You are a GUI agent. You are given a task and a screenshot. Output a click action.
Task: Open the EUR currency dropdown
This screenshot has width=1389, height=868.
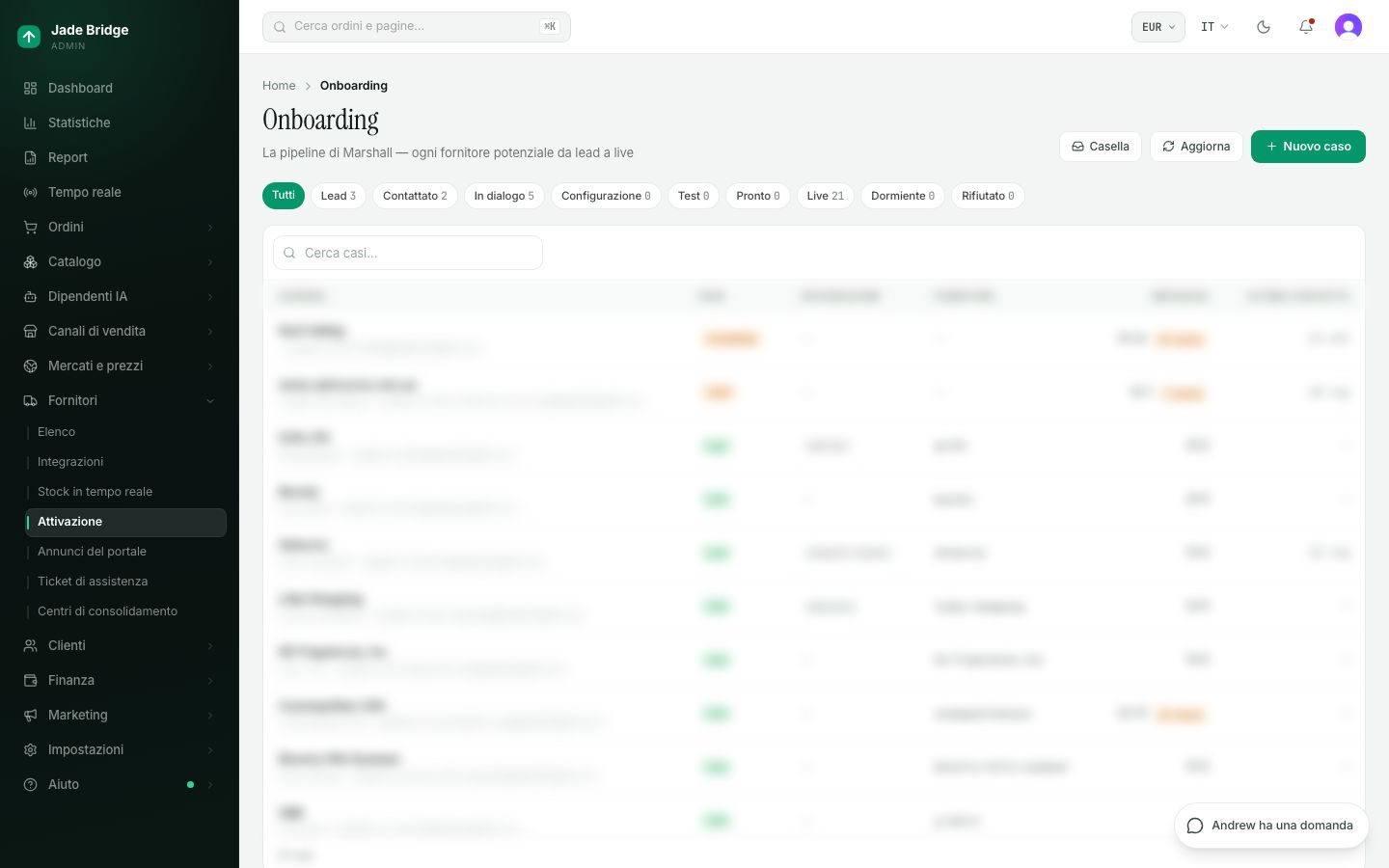tap(1158, 27)
